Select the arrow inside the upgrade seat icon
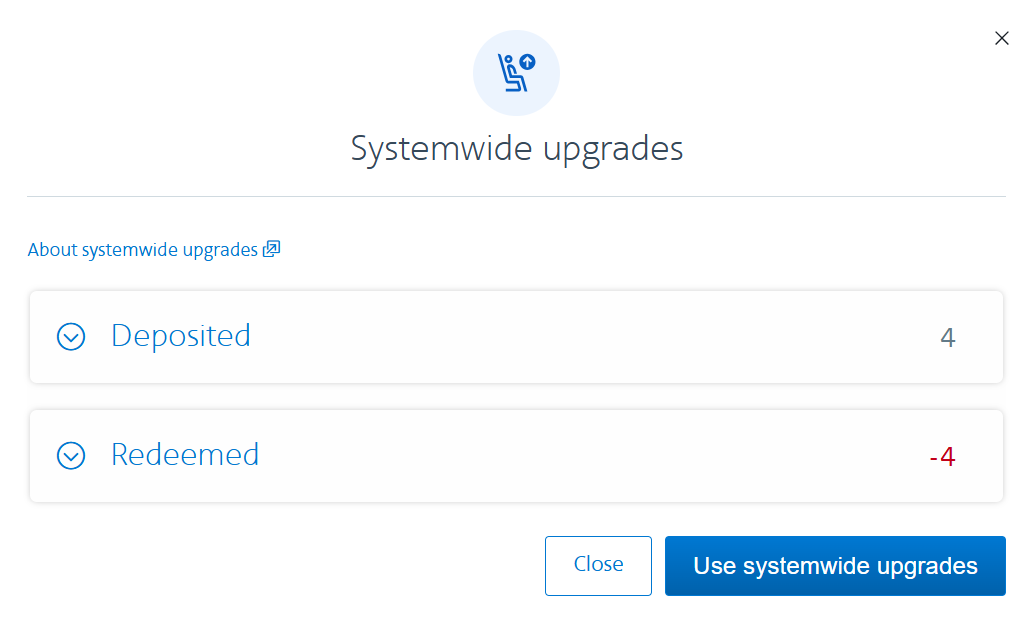The width and height of the screenshot is (1036, 618). tap(527, 60)
